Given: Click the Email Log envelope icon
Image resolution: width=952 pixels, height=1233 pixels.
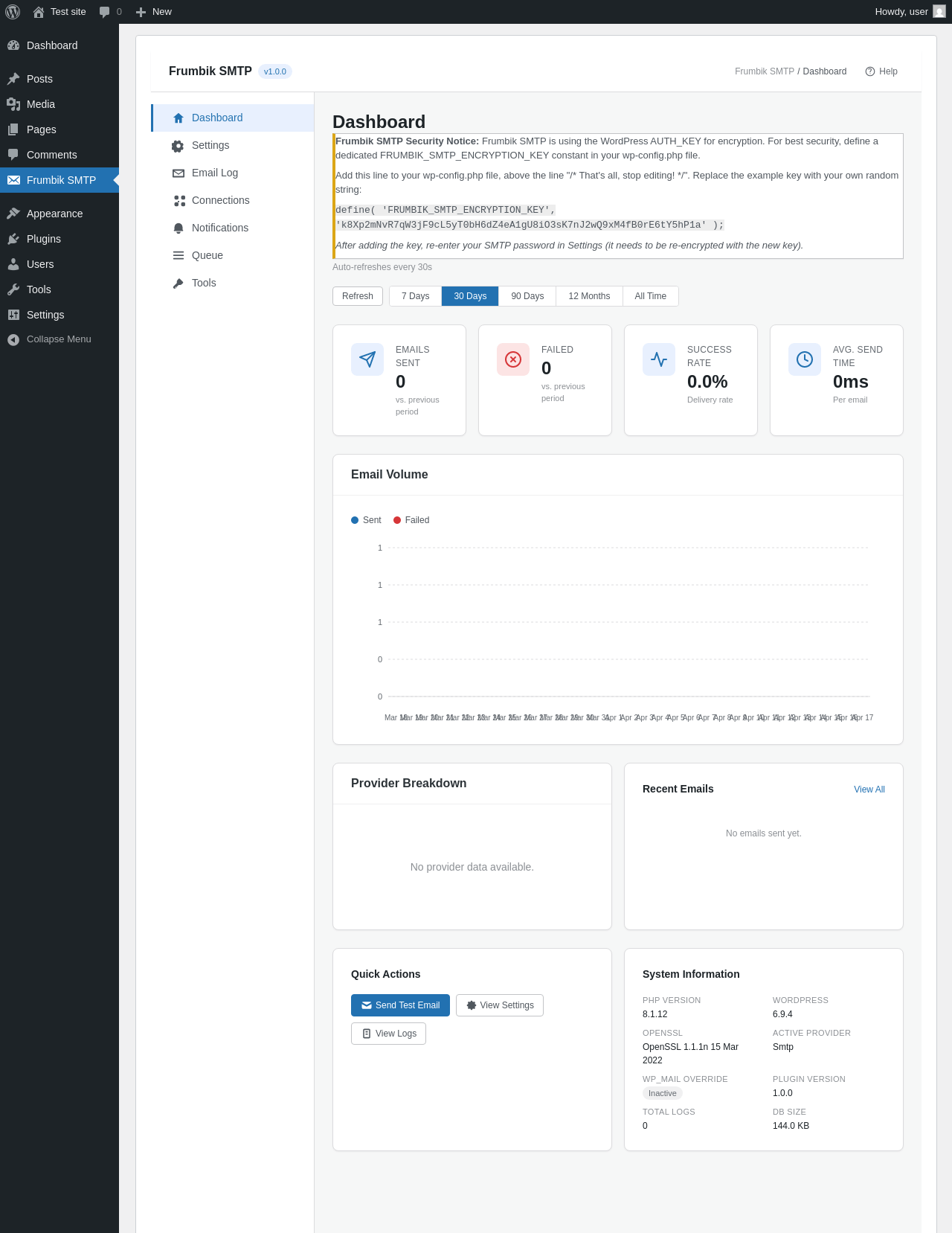Looking at the screenshot, I should (178, 173).
